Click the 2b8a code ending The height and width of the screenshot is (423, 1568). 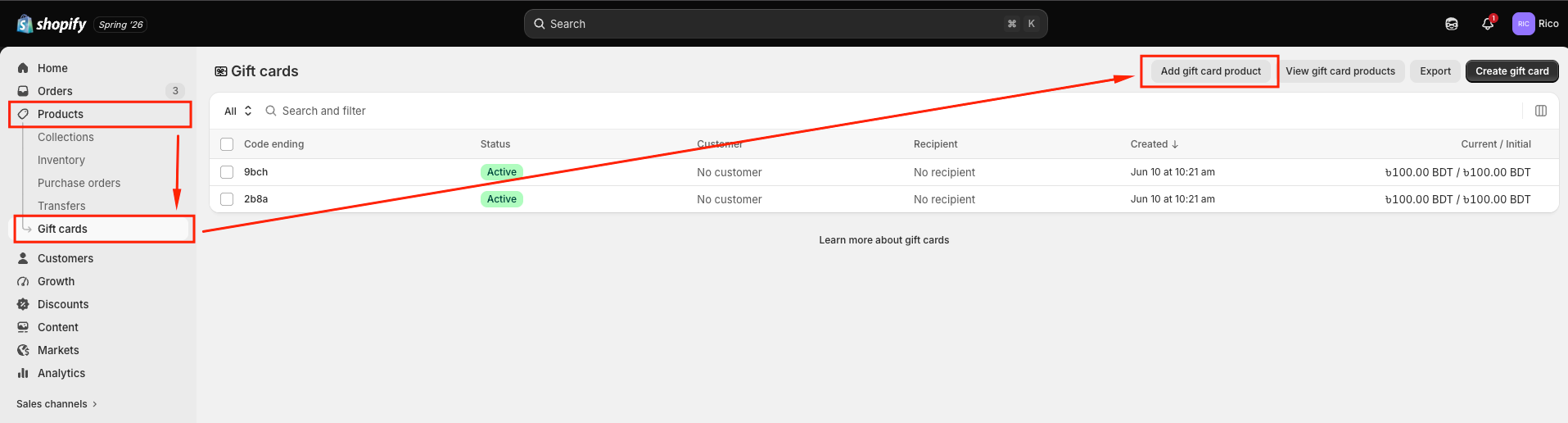coord(255,199)
